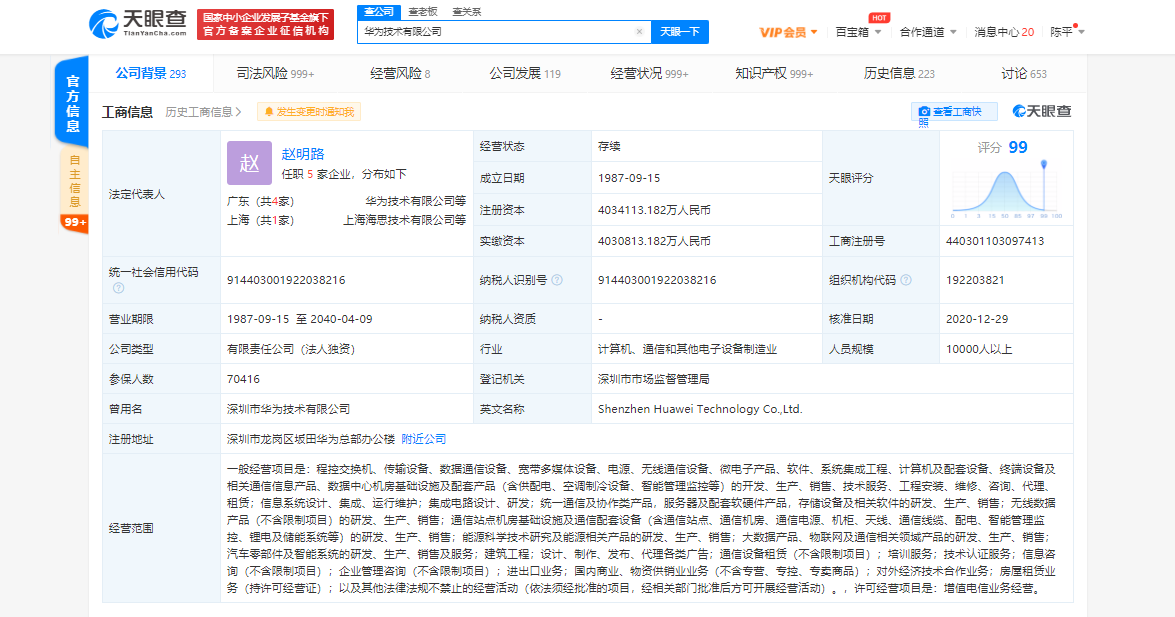This screenshot has width=1175, height=617.
Task: Click the 天眼查 TianYanCha logo
Action: point(138,23)
